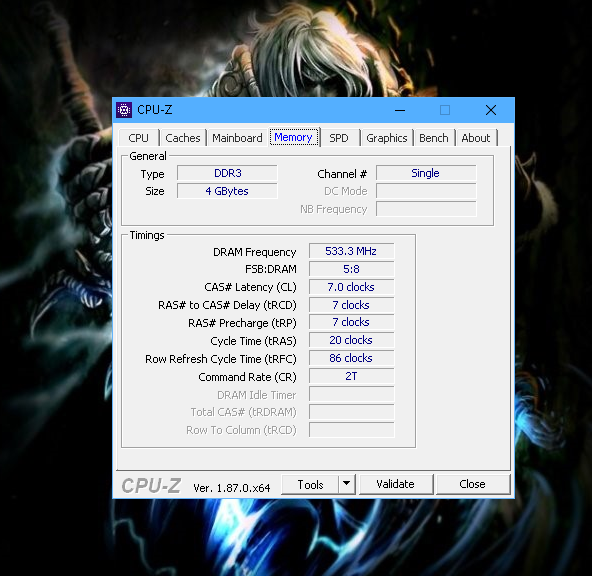Click the Validate button
The width and height of the screenshot is (592, 576).
396,484
